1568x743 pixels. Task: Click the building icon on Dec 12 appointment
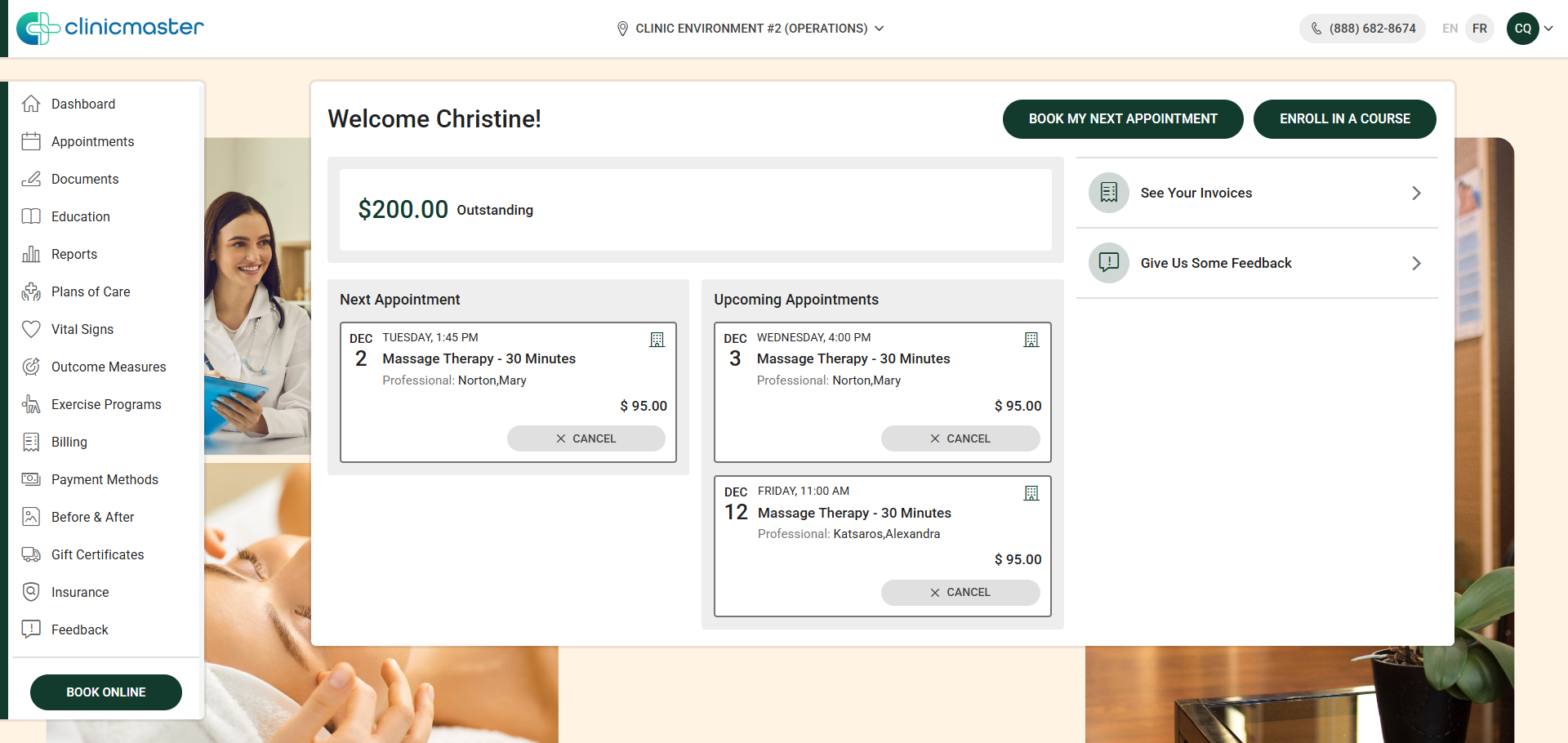click(x=1031, y=493)
